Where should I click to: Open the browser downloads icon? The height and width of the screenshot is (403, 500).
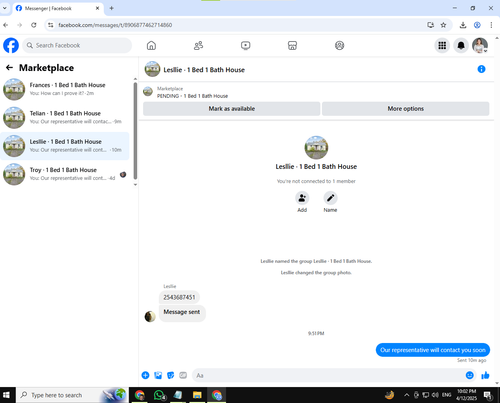(x=463, y=25)
